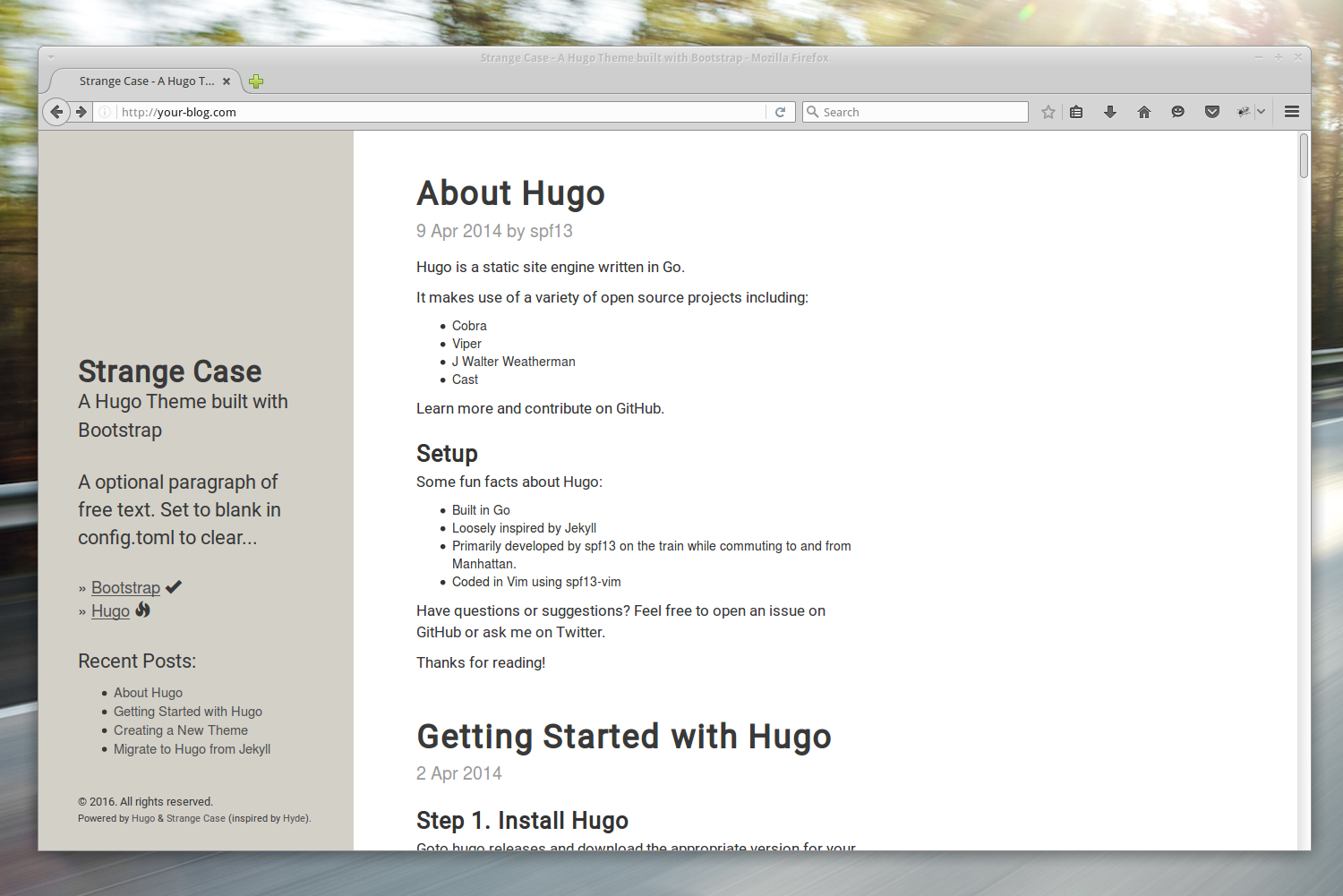1343x896 pixels.
Task: Click the 'Built in Go' bullet
Action: 481,510
